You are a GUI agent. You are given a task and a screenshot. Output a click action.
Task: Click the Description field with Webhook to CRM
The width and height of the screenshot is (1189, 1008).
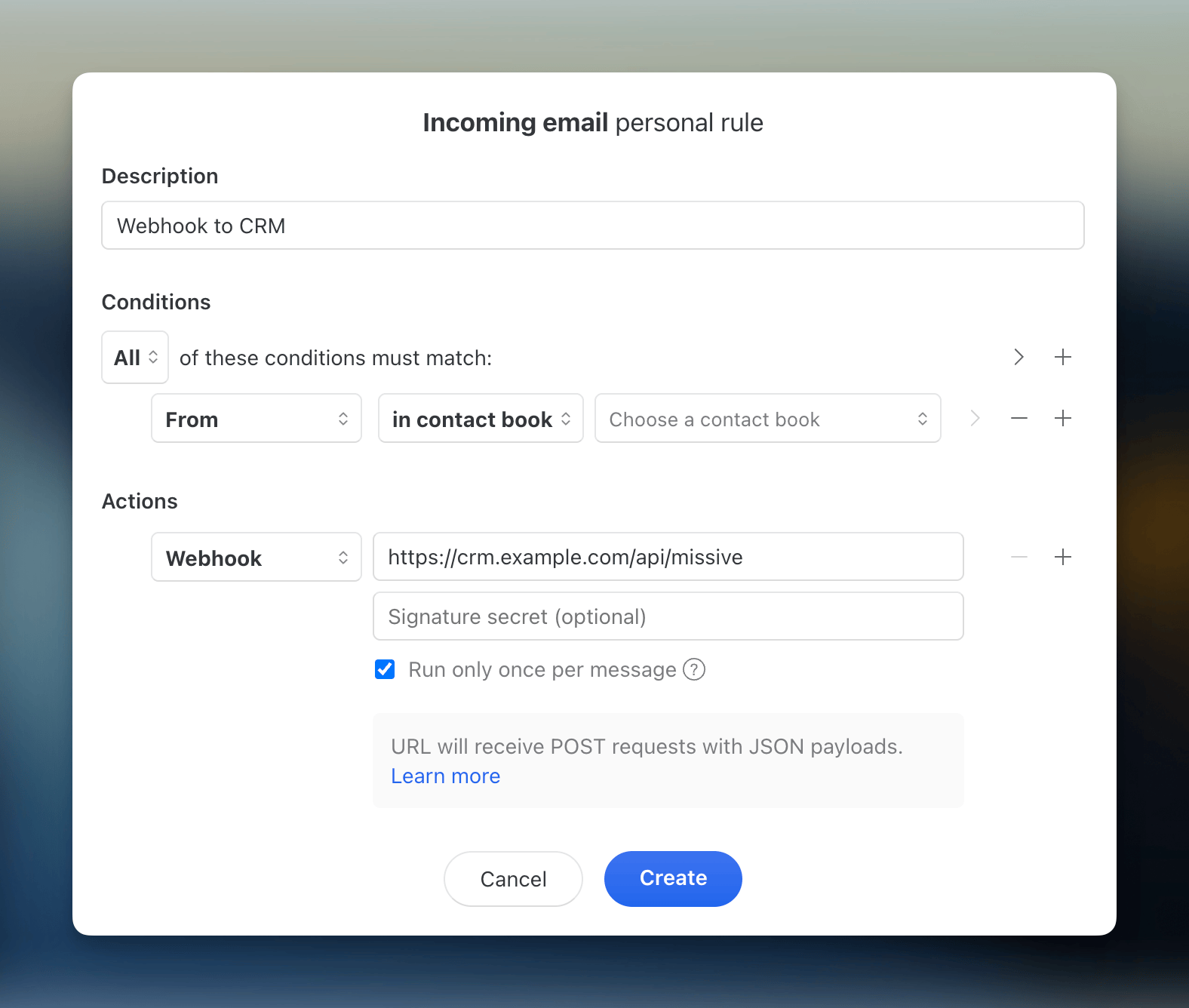point(592,226)
